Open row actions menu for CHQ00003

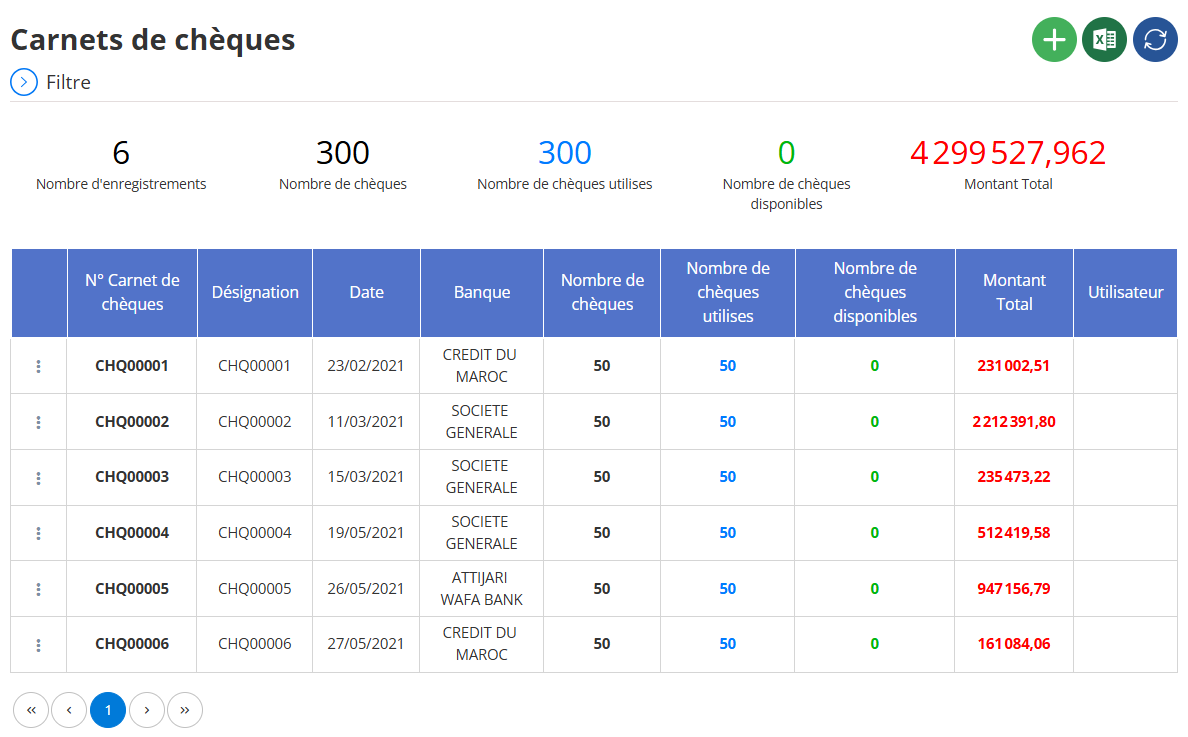click(x=39, y=478)
